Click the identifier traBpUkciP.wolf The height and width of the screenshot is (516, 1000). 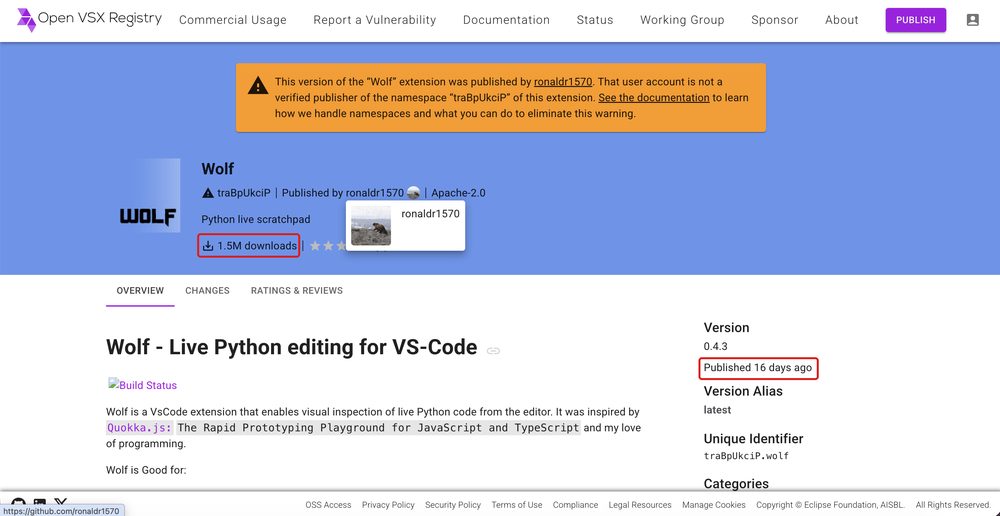pos(746,456)
